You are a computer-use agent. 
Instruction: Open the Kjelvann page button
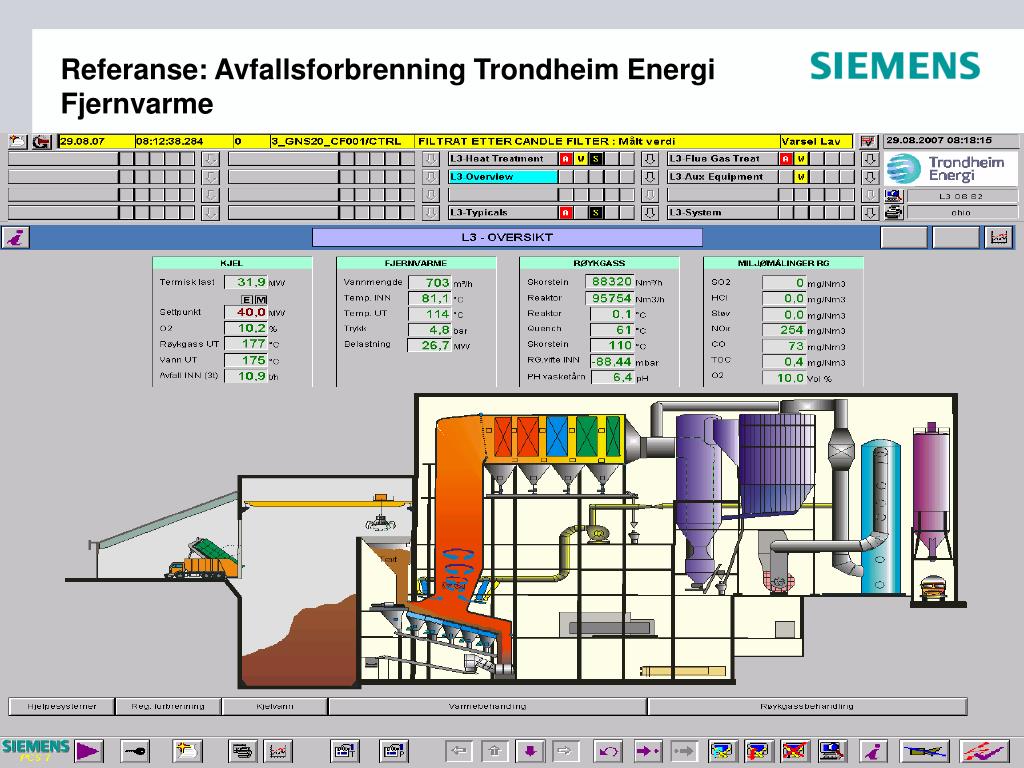(x=274, y=707)
